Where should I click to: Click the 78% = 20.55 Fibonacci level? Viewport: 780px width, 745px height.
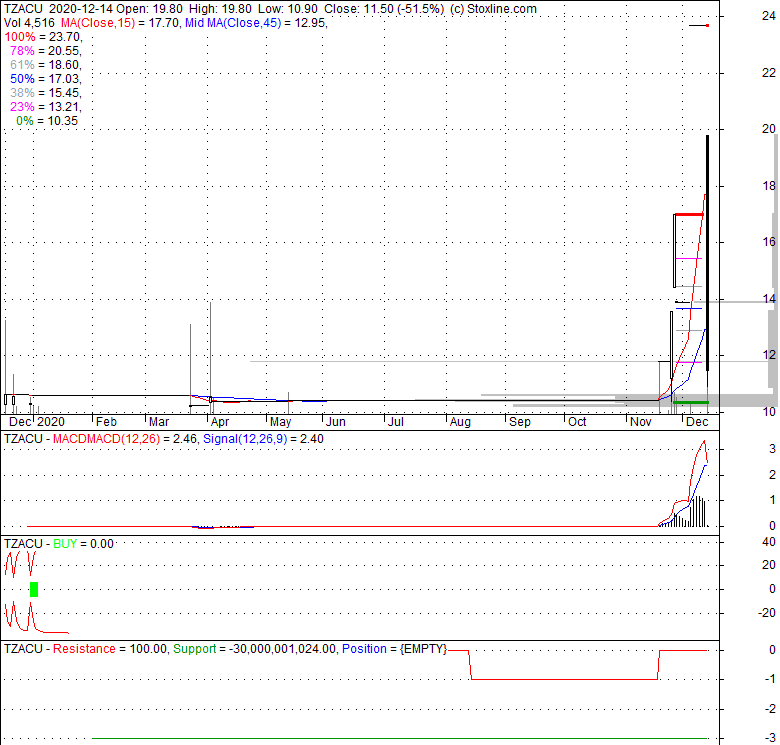coord(46,51)
